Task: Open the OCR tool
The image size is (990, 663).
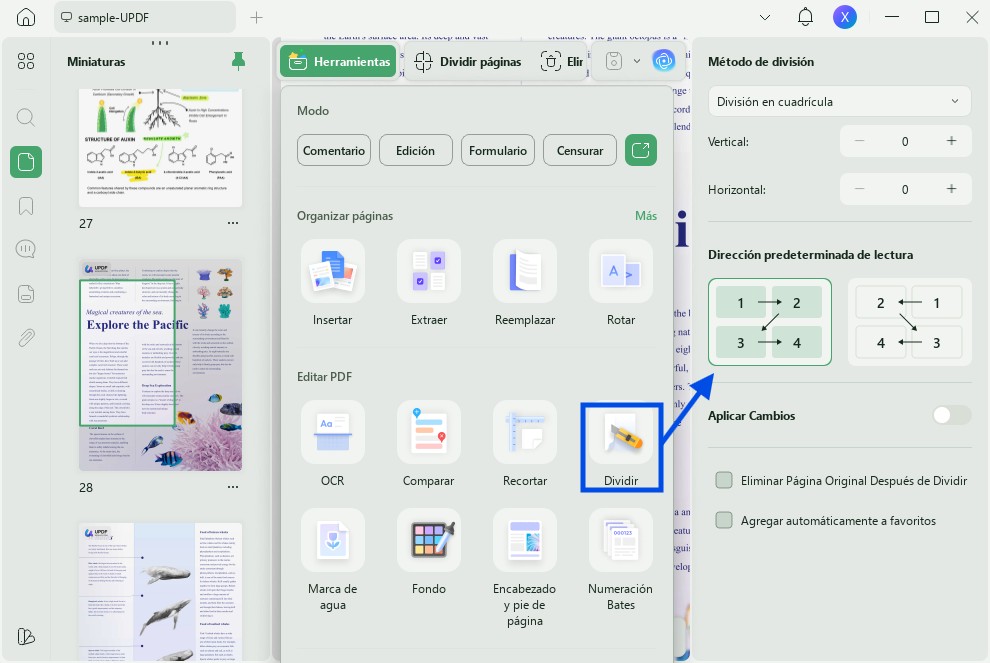Action: (x=333, y=433)
